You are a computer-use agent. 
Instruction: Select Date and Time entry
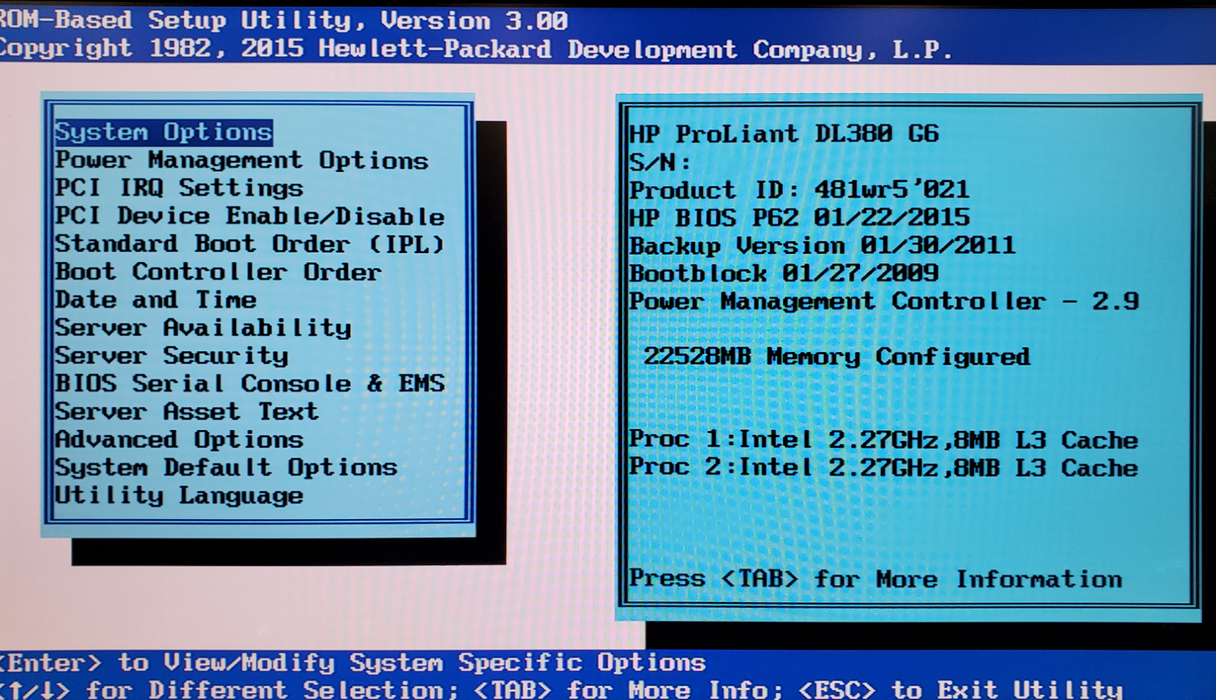(x=155, y=300)
